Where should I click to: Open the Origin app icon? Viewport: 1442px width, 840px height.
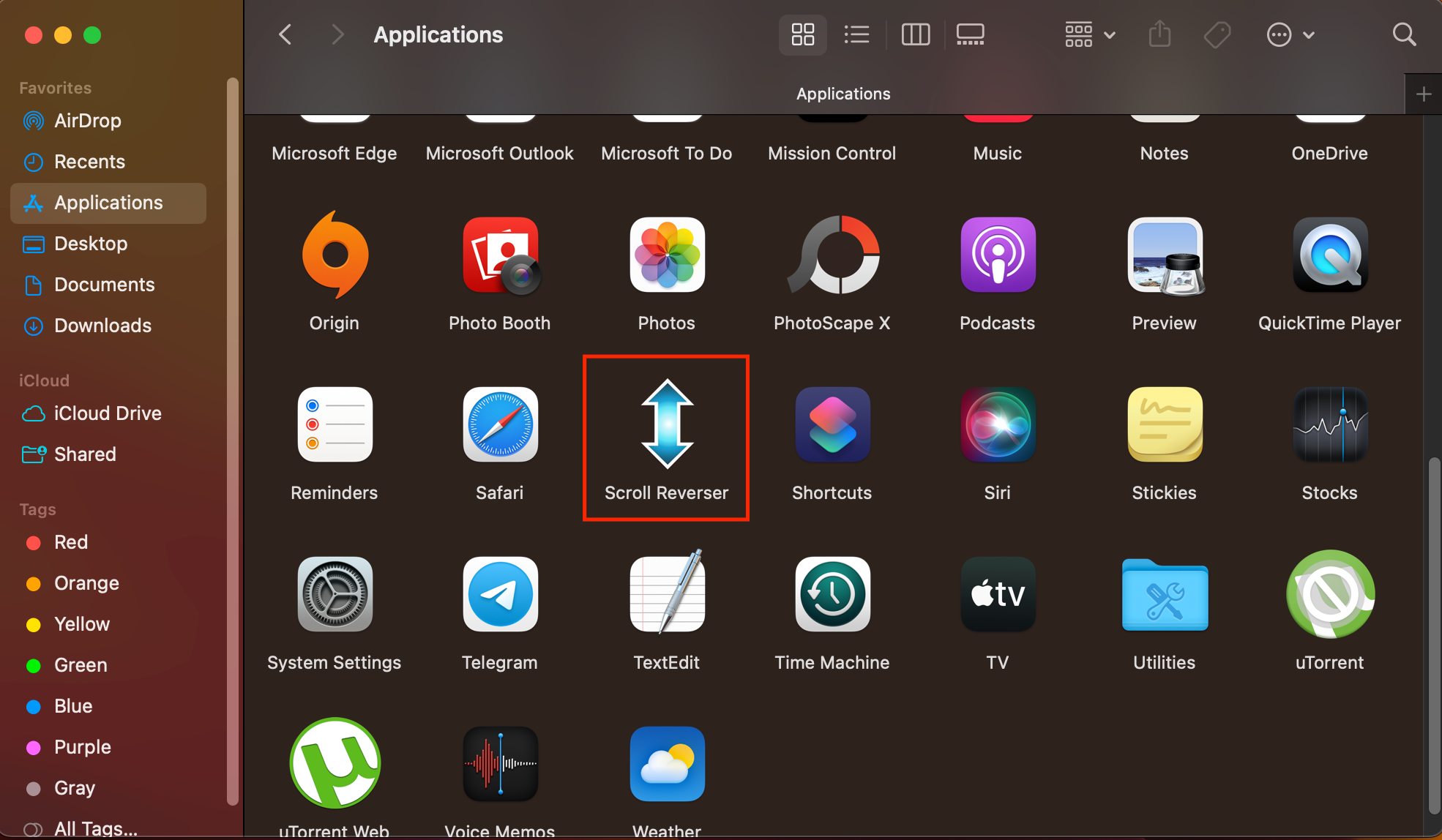click(335, 254)
